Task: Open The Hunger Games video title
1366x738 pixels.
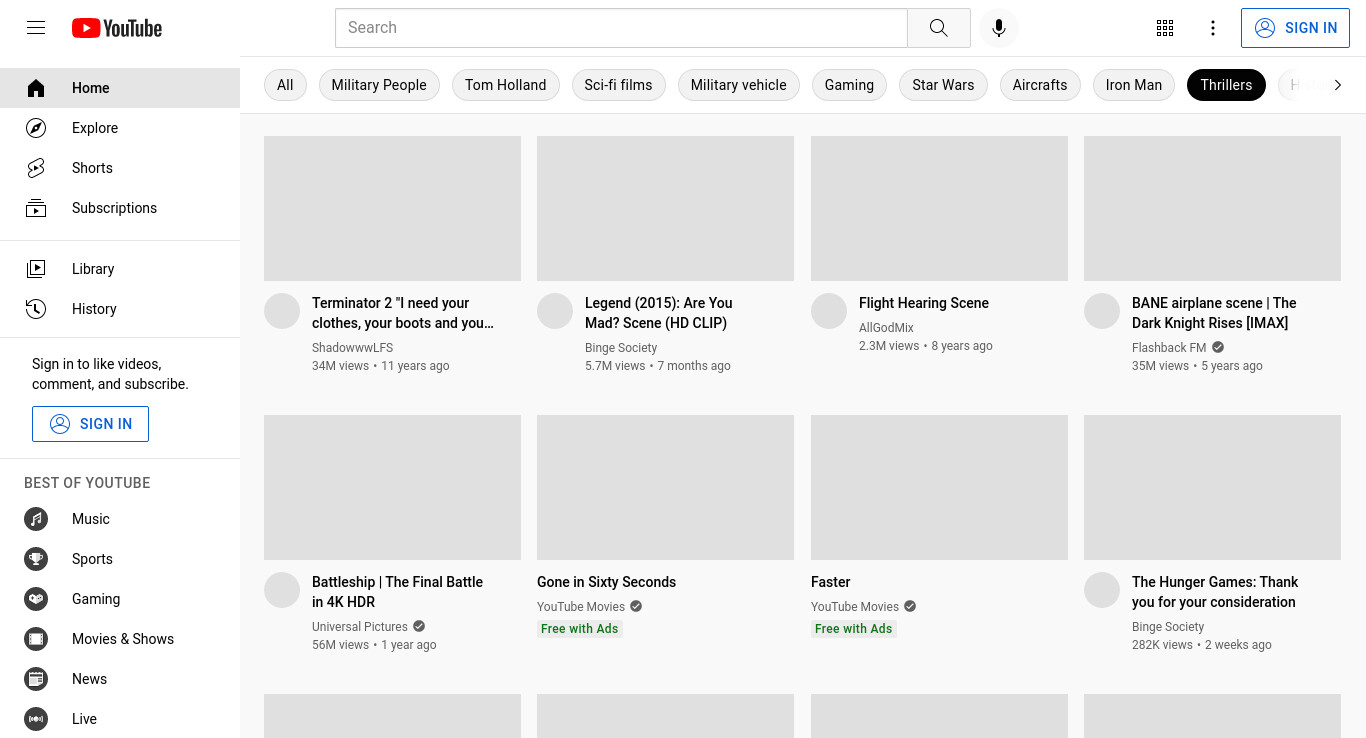Action: click(1215, 592)
